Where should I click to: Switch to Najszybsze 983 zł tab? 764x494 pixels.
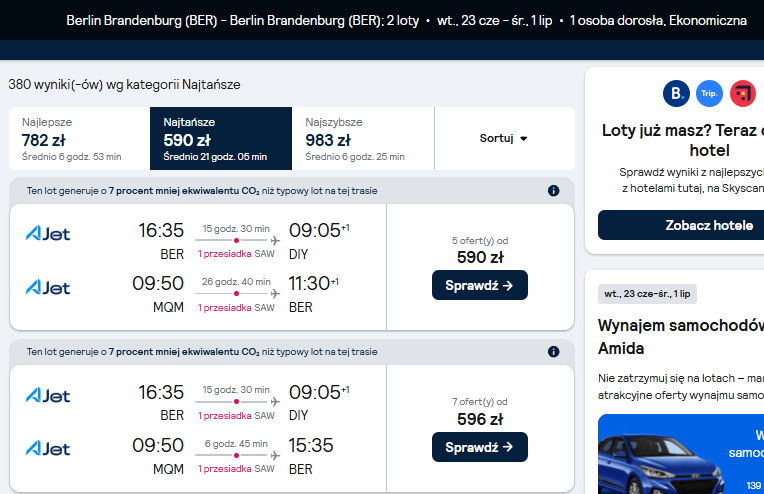point(363,138)
